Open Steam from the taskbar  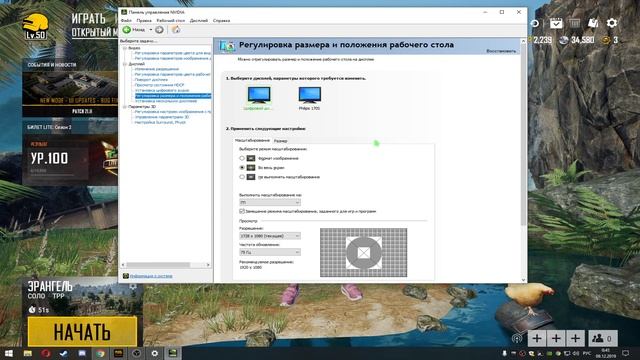click(64, 353)
